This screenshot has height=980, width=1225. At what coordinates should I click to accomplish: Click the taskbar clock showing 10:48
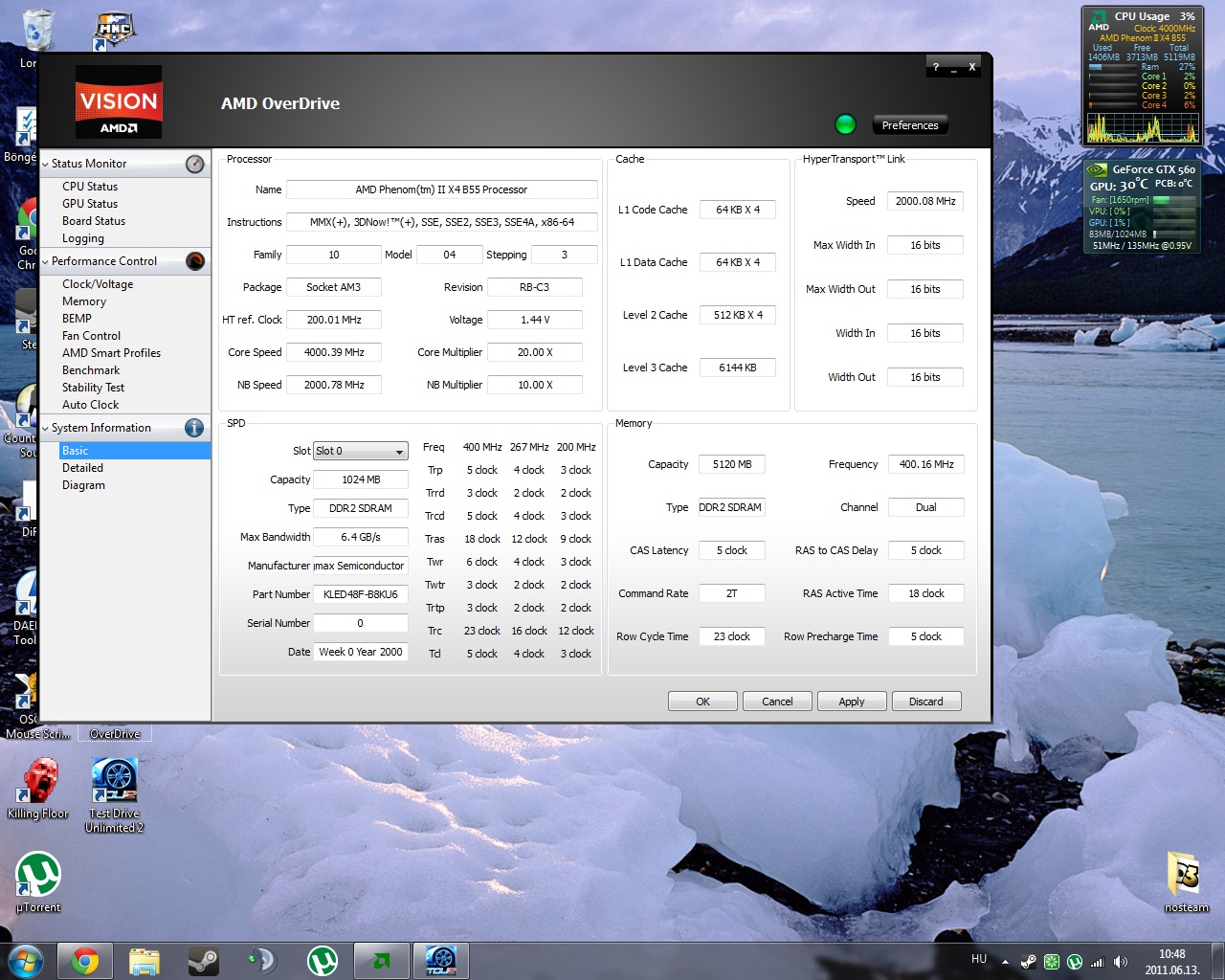[1171, 962]
